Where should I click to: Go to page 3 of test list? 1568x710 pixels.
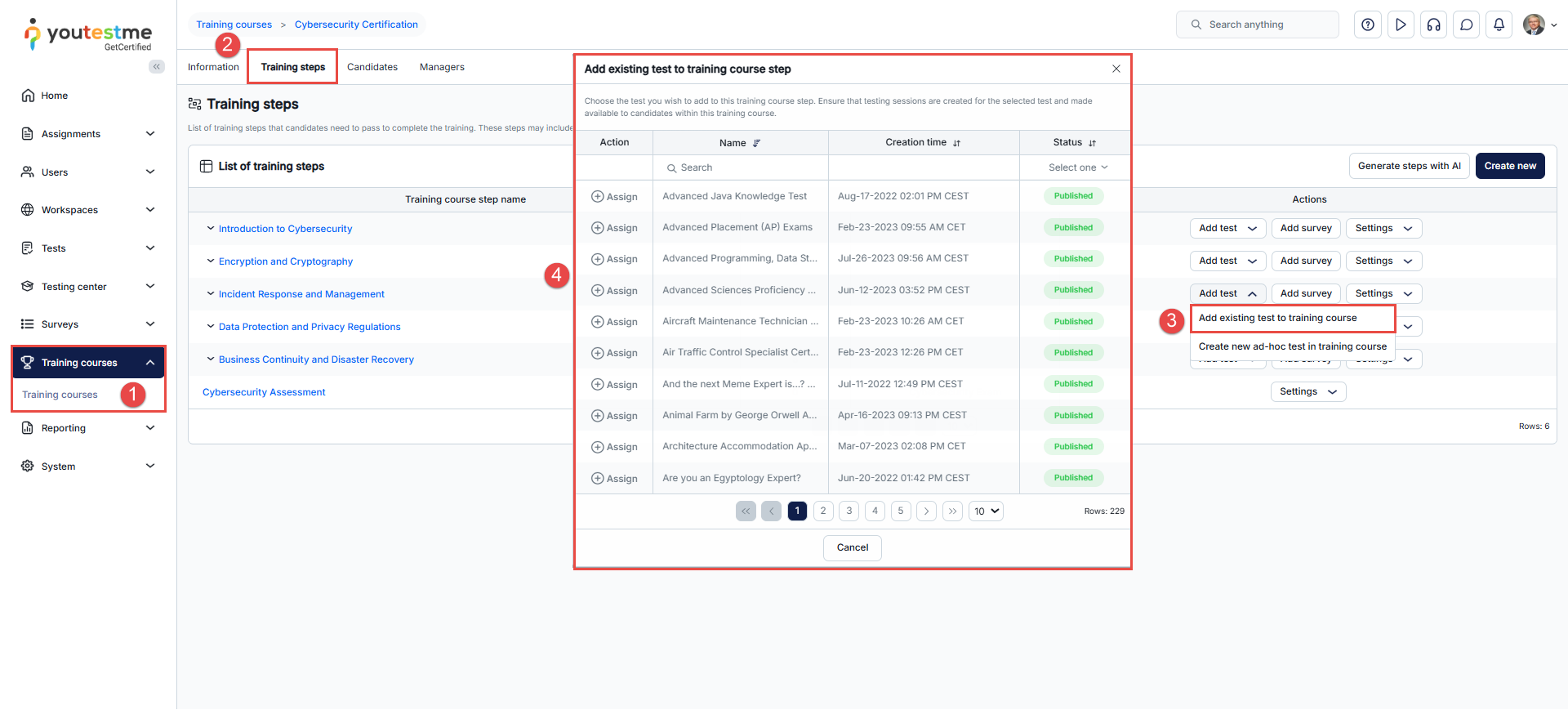coord(849,511)
